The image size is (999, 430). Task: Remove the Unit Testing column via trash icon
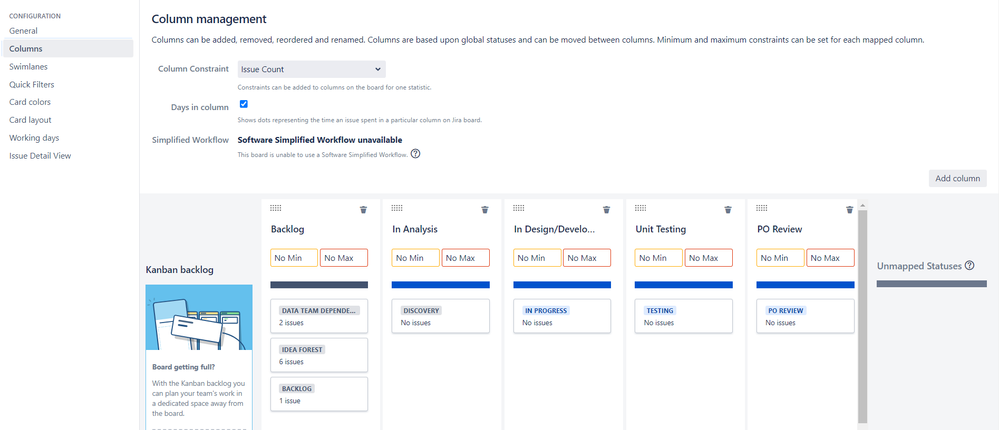[728, 210]
